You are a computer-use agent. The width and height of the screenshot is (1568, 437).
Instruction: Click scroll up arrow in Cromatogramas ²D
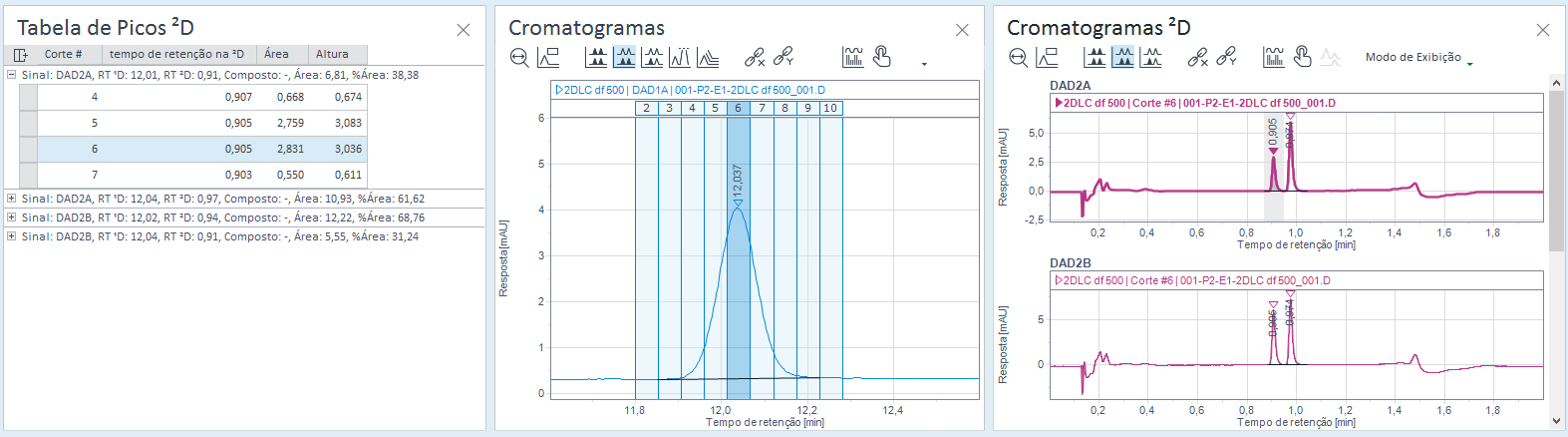coord(1556,82)
